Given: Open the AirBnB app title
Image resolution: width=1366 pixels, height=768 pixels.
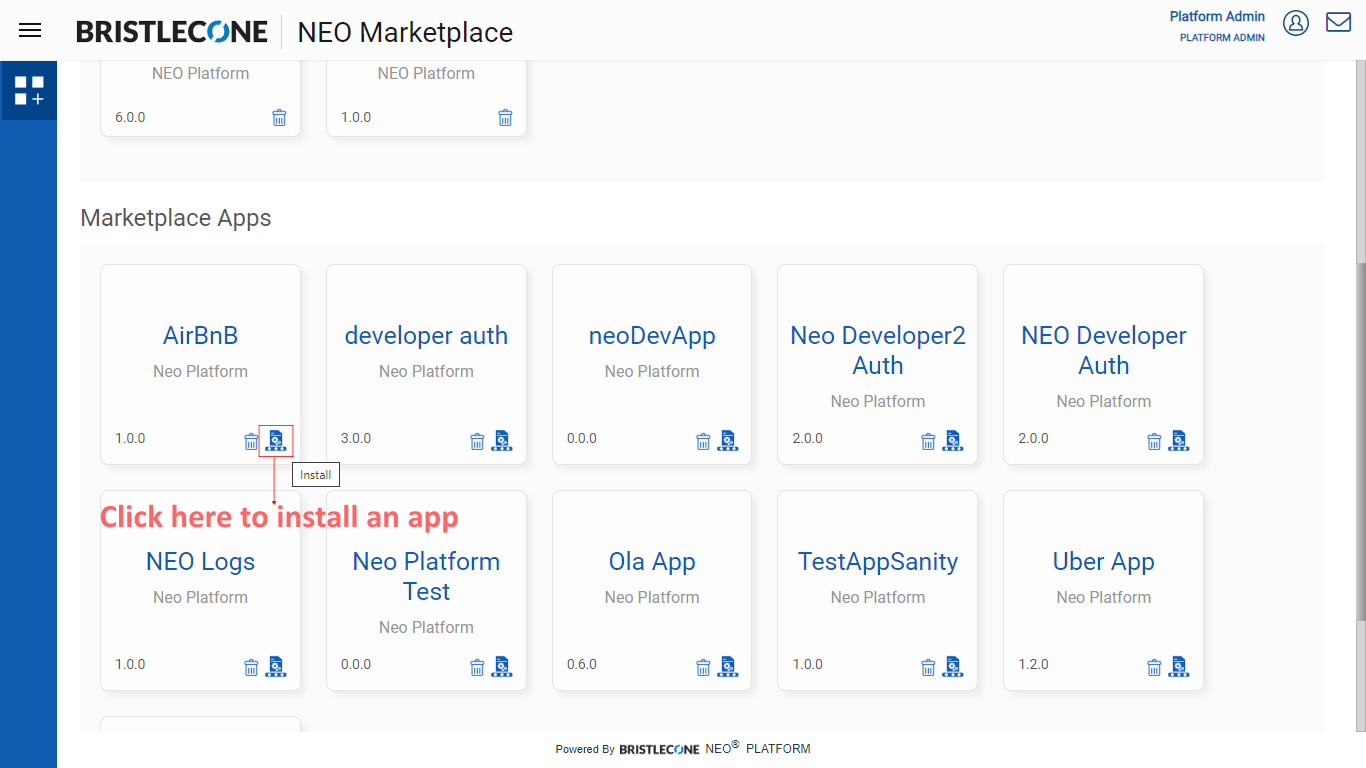Looking at the screenshot, I should pos(200,336).
